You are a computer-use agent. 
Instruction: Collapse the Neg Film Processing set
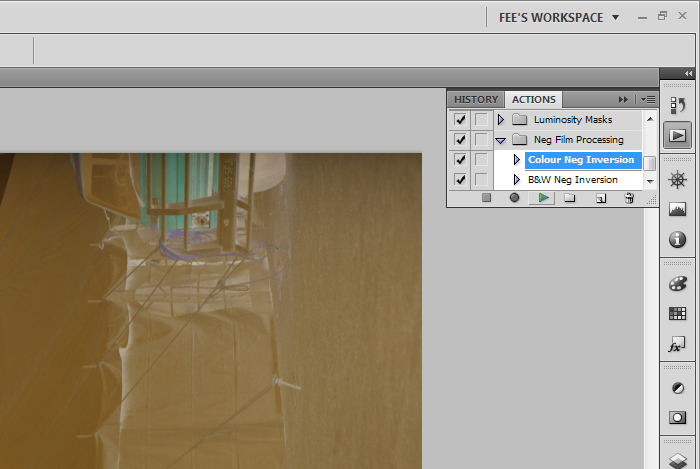click(500, 140)
